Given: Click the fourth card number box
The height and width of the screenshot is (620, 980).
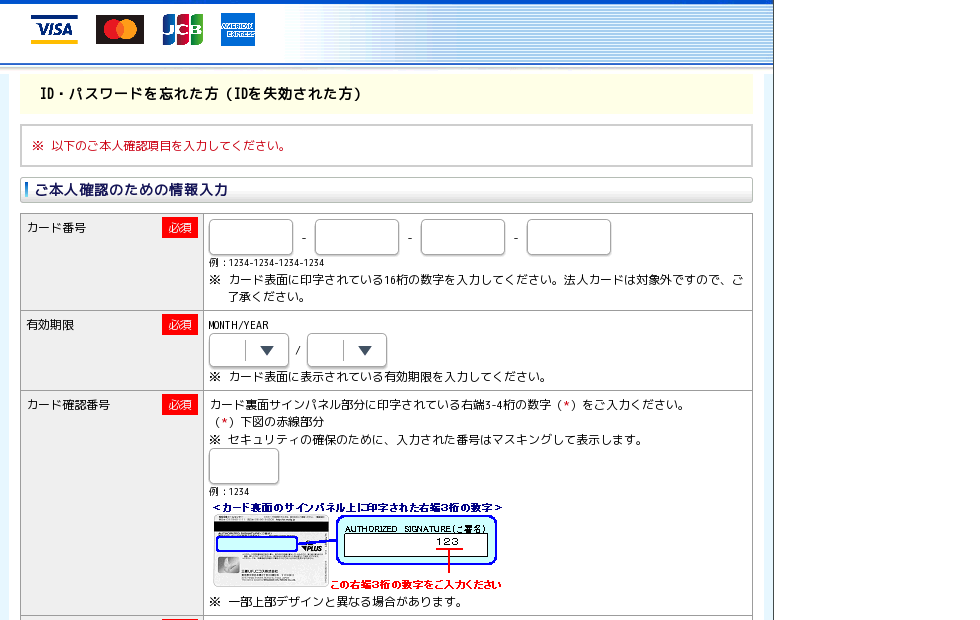Looking at the screenshot, I should 569,237.
